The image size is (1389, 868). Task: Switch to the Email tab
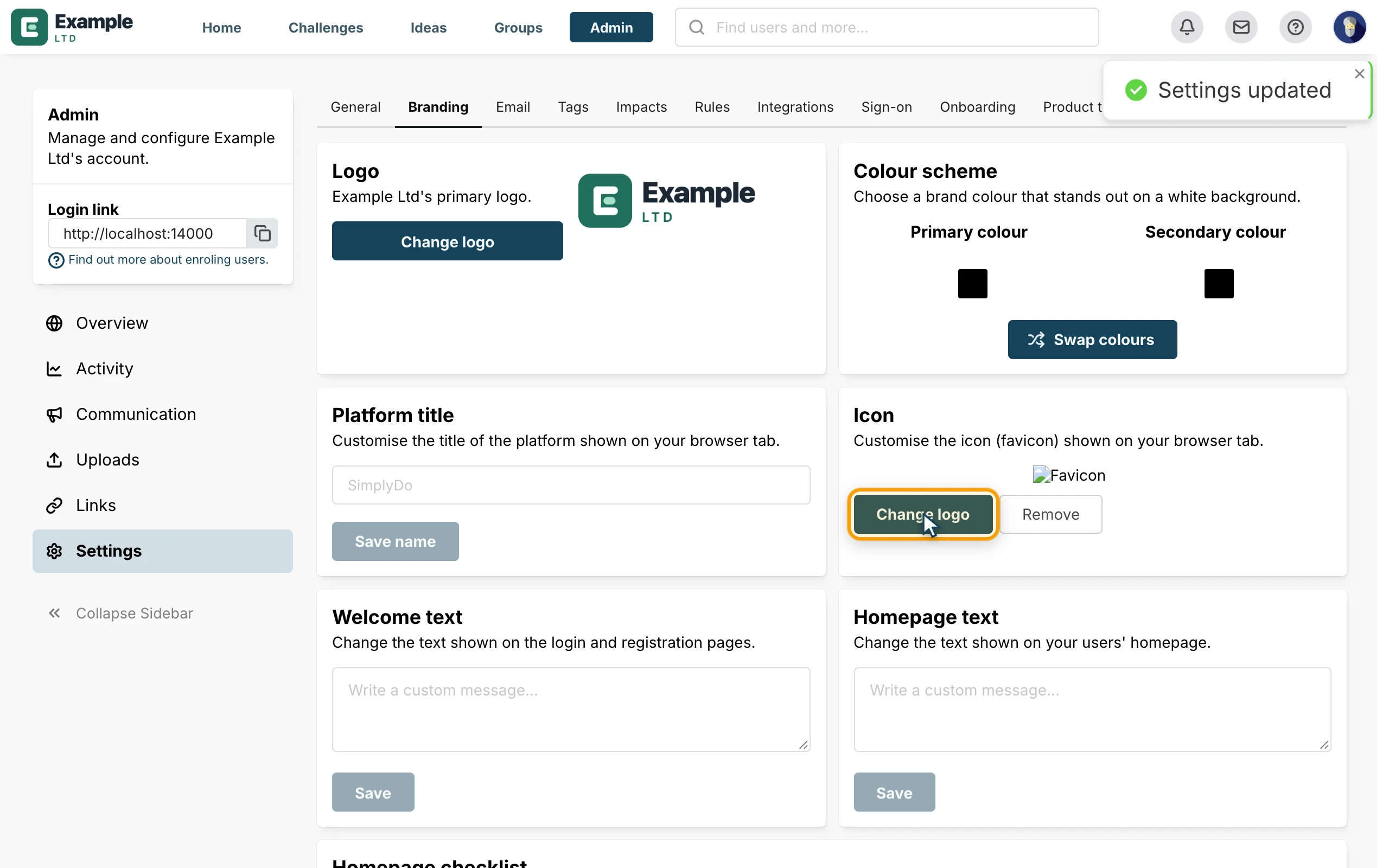[513, 107]
